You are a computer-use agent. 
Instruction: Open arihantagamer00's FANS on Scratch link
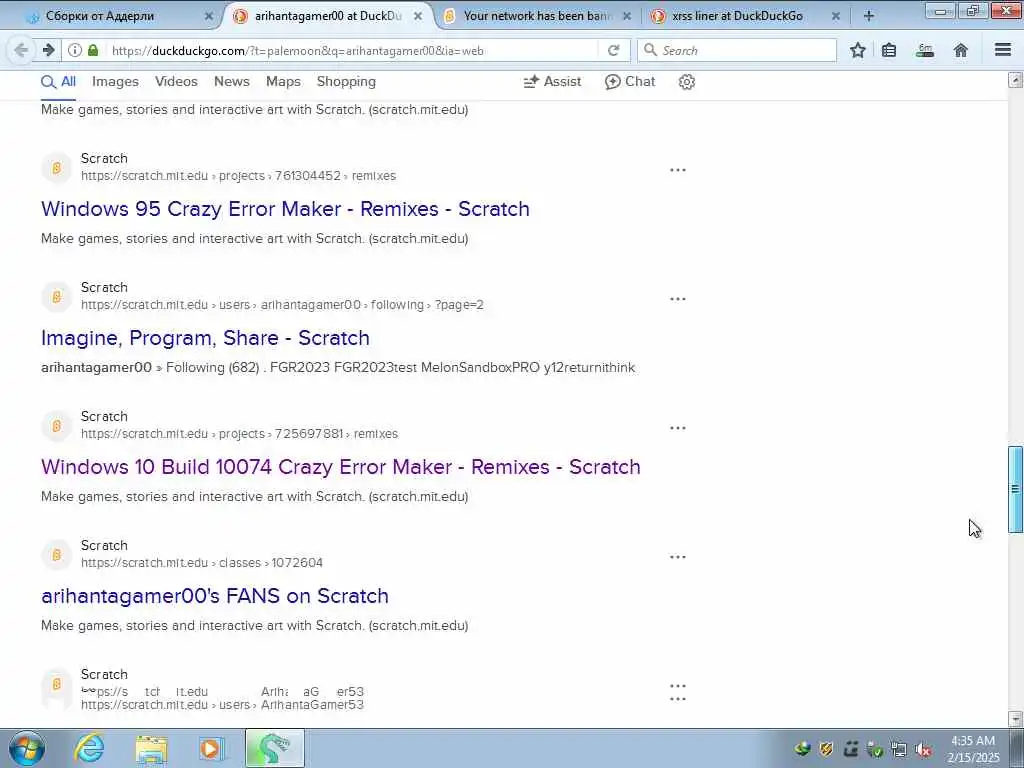pyautogui.click(x=215, y=596)
